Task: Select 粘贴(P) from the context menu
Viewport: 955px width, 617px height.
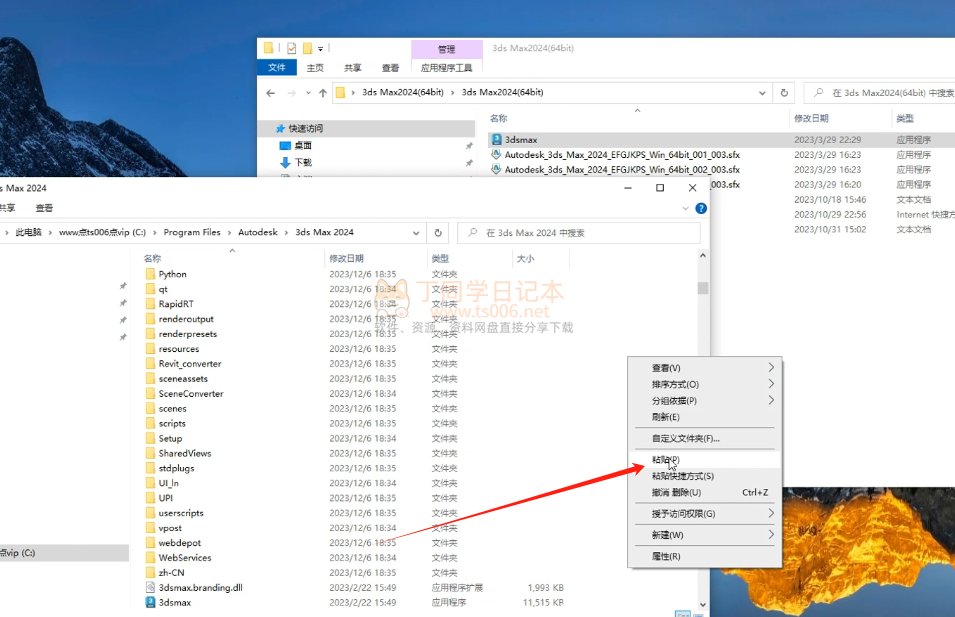Action: click(666, 460)
